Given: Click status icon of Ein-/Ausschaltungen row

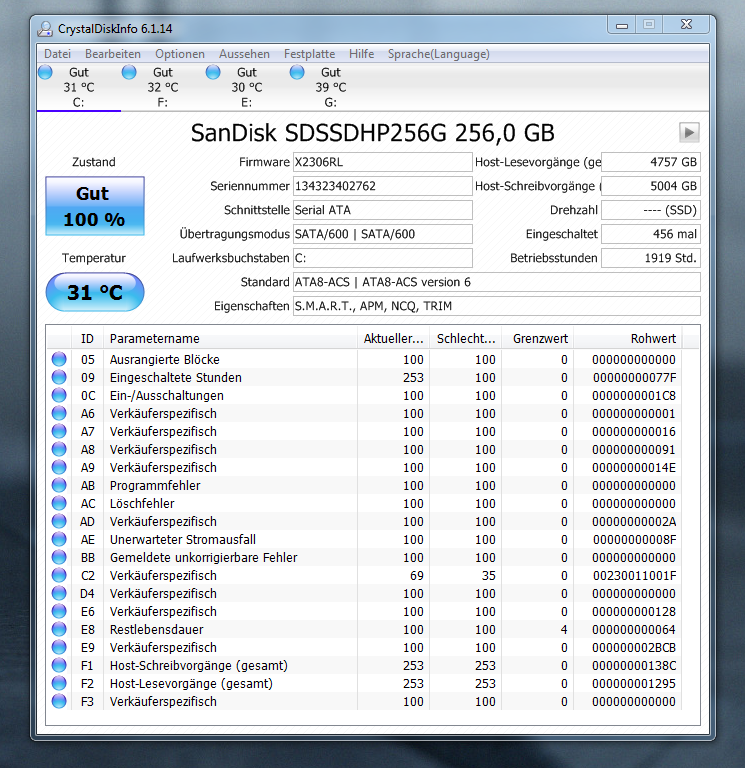Looking at the screenshot, I should pyautogui.click(x=59, y=396).
